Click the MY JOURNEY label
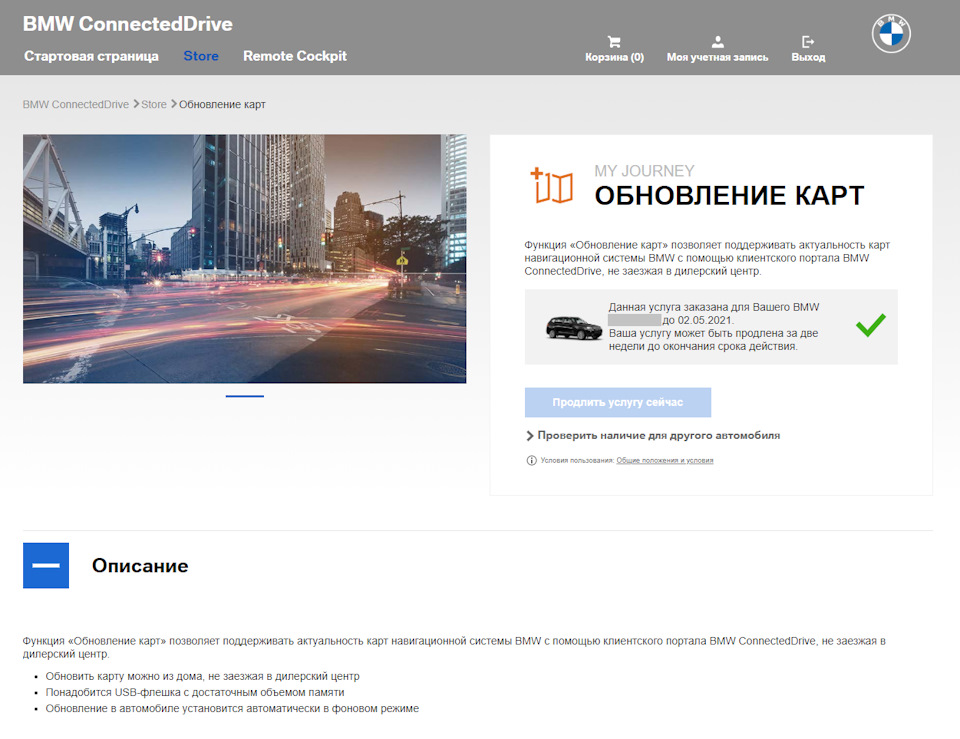Viewport: 960px width, 739px height. click(644, 171)
